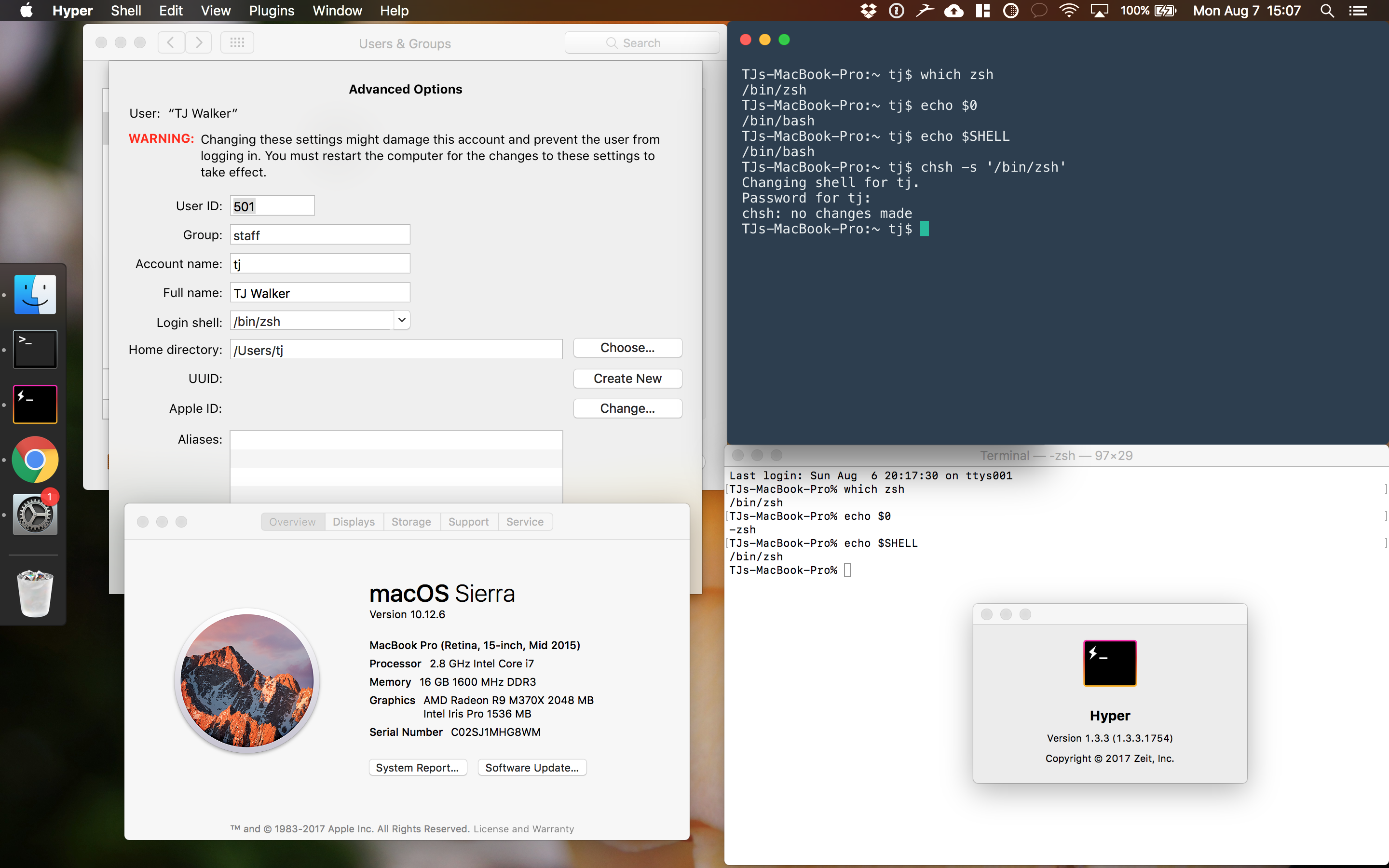The image size is (1389, 868).
Task: Click the Create New UUID button
Action: [x=627, y=379]
